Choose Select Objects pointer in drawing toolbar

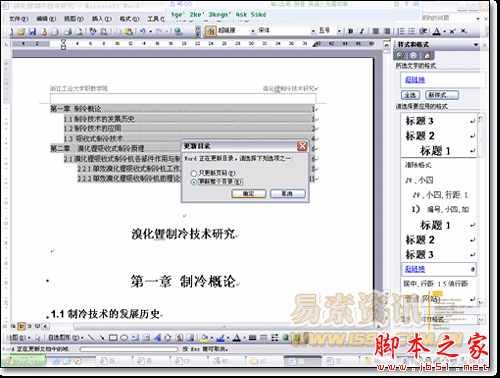38,338
